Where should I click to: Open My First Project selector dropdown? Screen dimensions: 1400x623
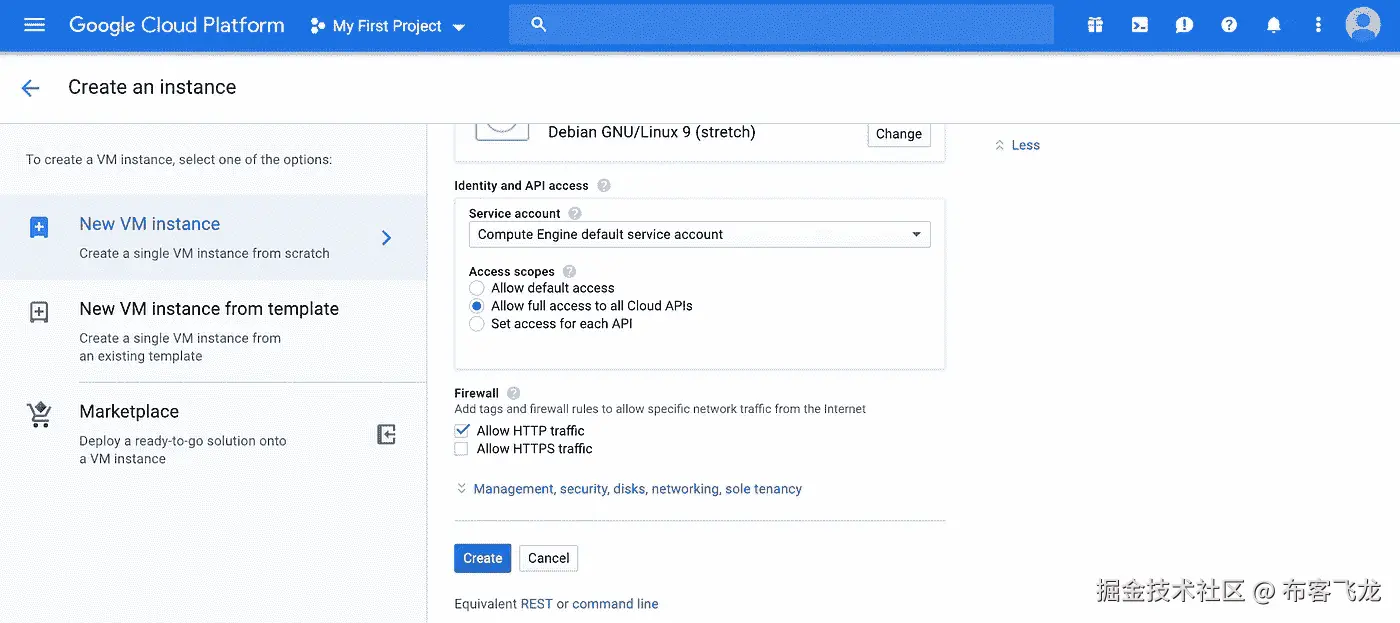[388, 26]
